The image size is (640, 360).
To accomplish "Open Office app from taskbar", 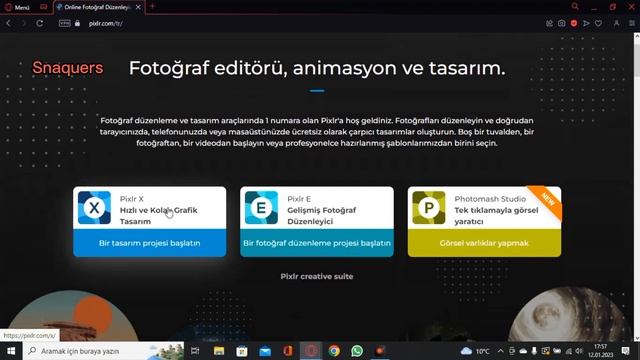I will [x=288, y=351].
